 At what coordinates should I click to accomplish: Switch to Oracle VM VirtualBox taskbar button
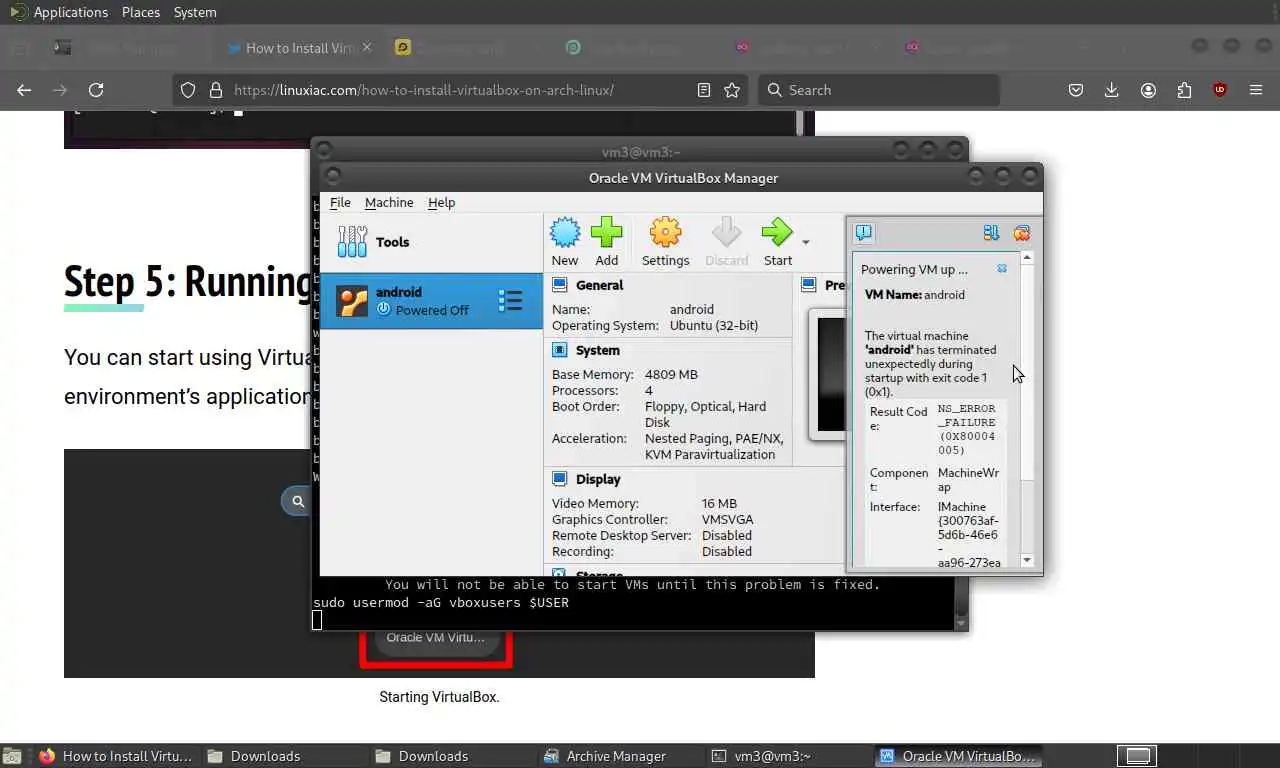(x=957, y=756)
